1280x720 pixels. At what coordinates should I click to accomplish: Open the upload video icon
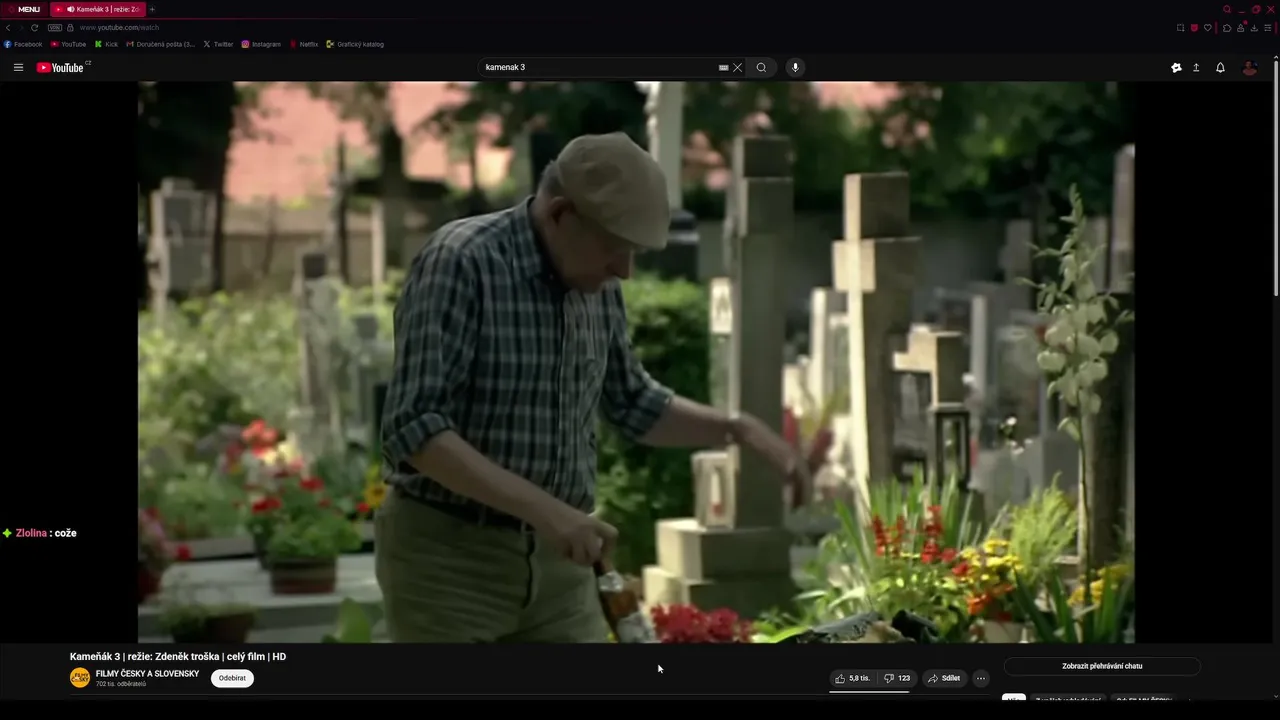click(1196, 67)
